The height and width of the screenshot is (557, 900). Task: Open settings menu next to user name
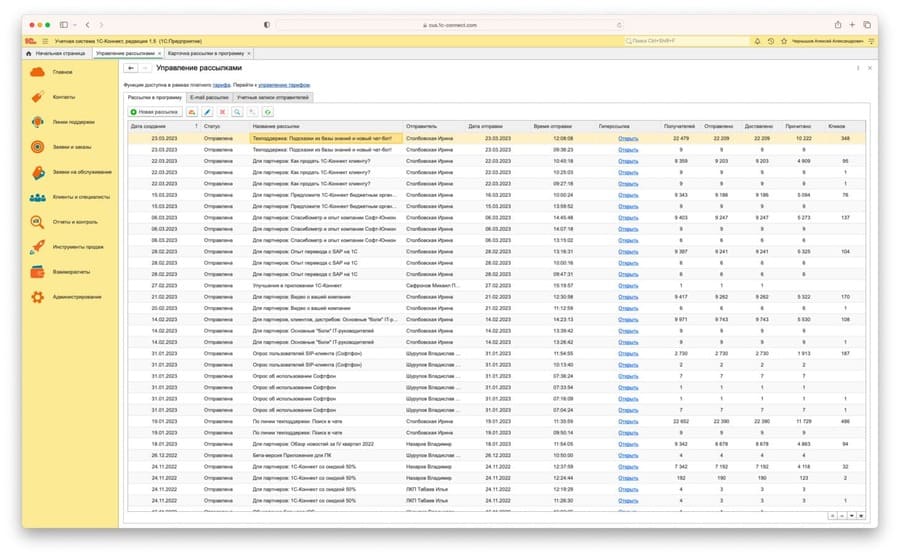(871, 41)
